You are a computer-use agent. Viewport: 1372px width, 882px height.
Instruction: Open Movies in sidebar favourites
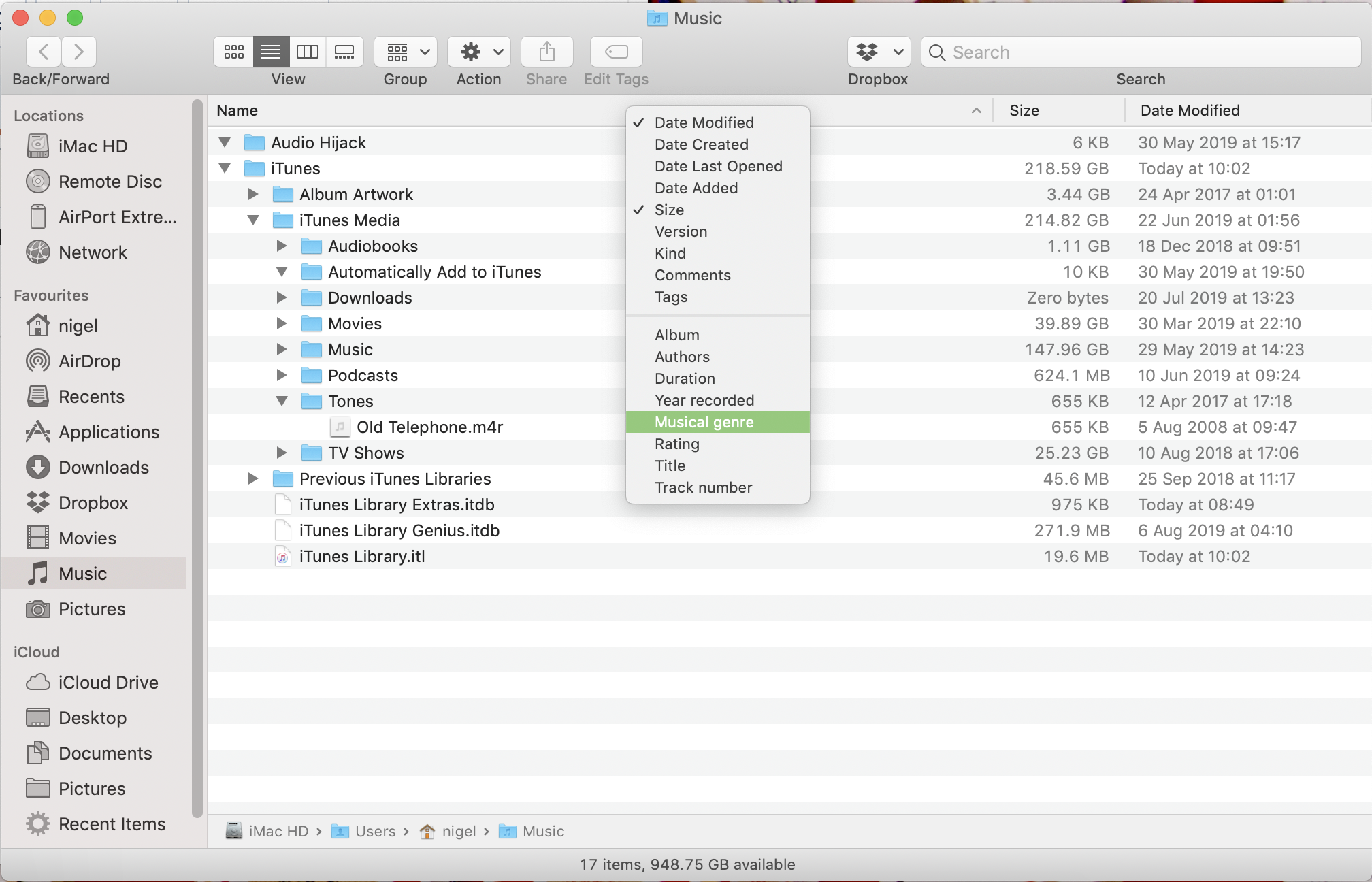[x=93, y=538]
